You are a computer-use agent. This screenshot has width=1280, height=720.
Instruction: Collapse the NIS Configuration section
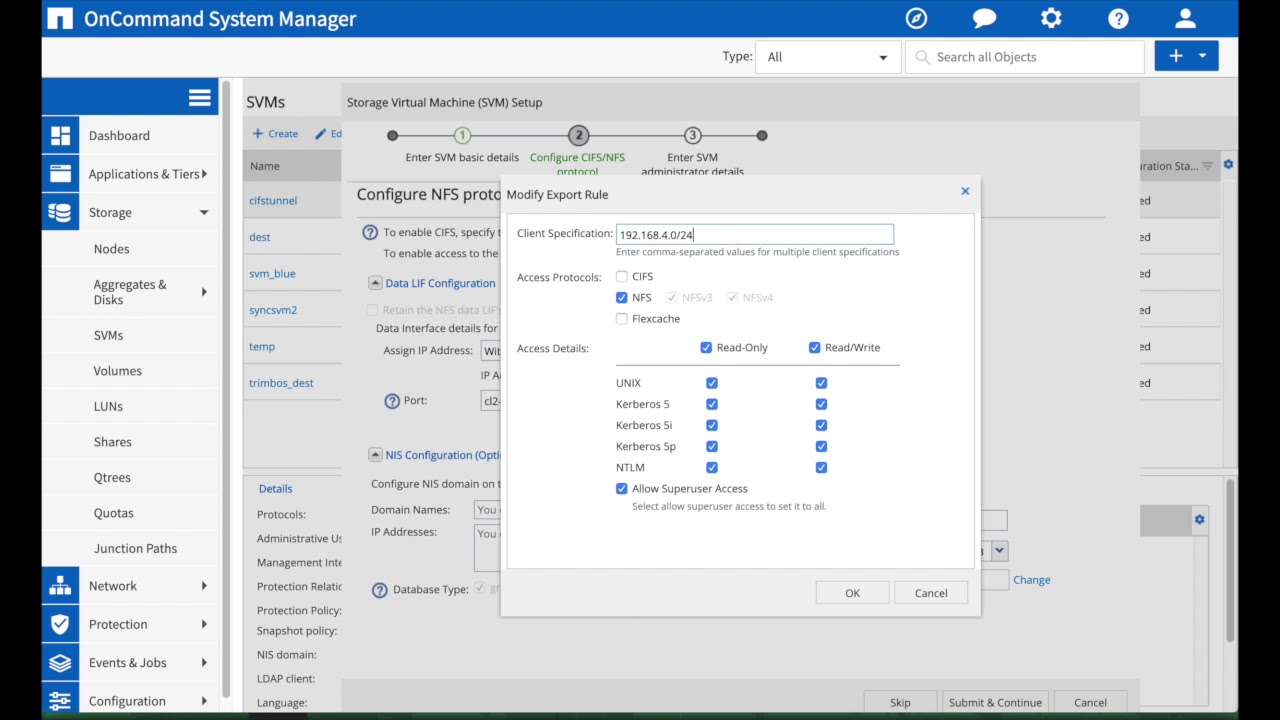[375, 455]
